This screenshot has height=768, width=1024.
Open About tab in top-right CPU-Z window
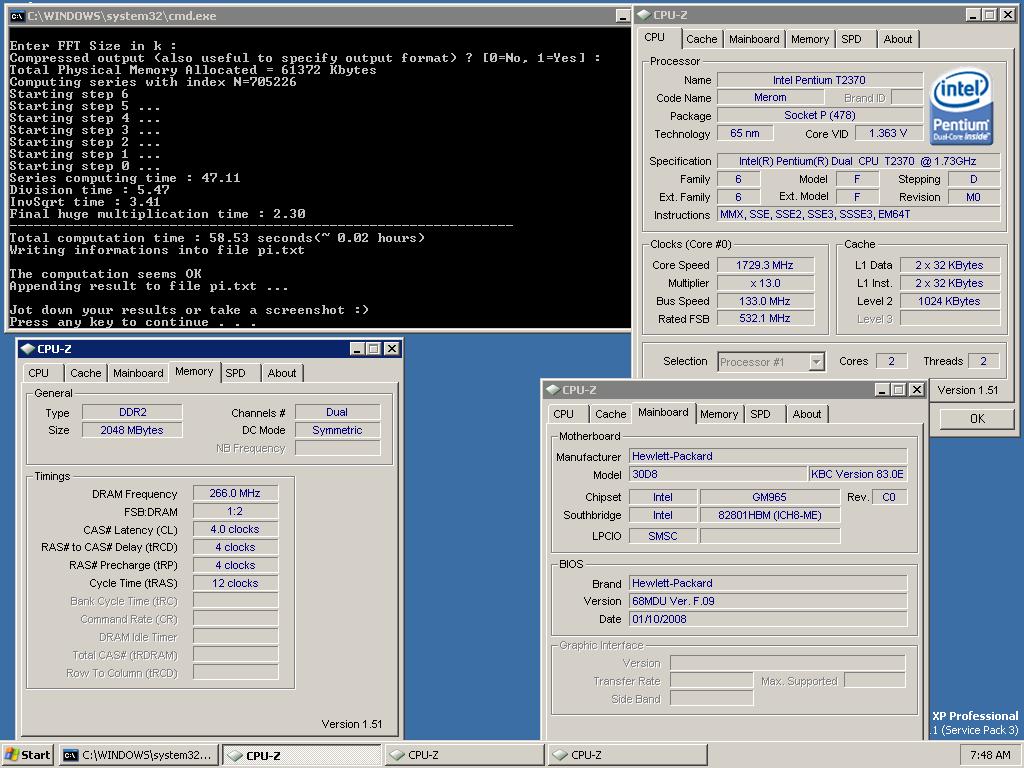[x=897, y=39]
